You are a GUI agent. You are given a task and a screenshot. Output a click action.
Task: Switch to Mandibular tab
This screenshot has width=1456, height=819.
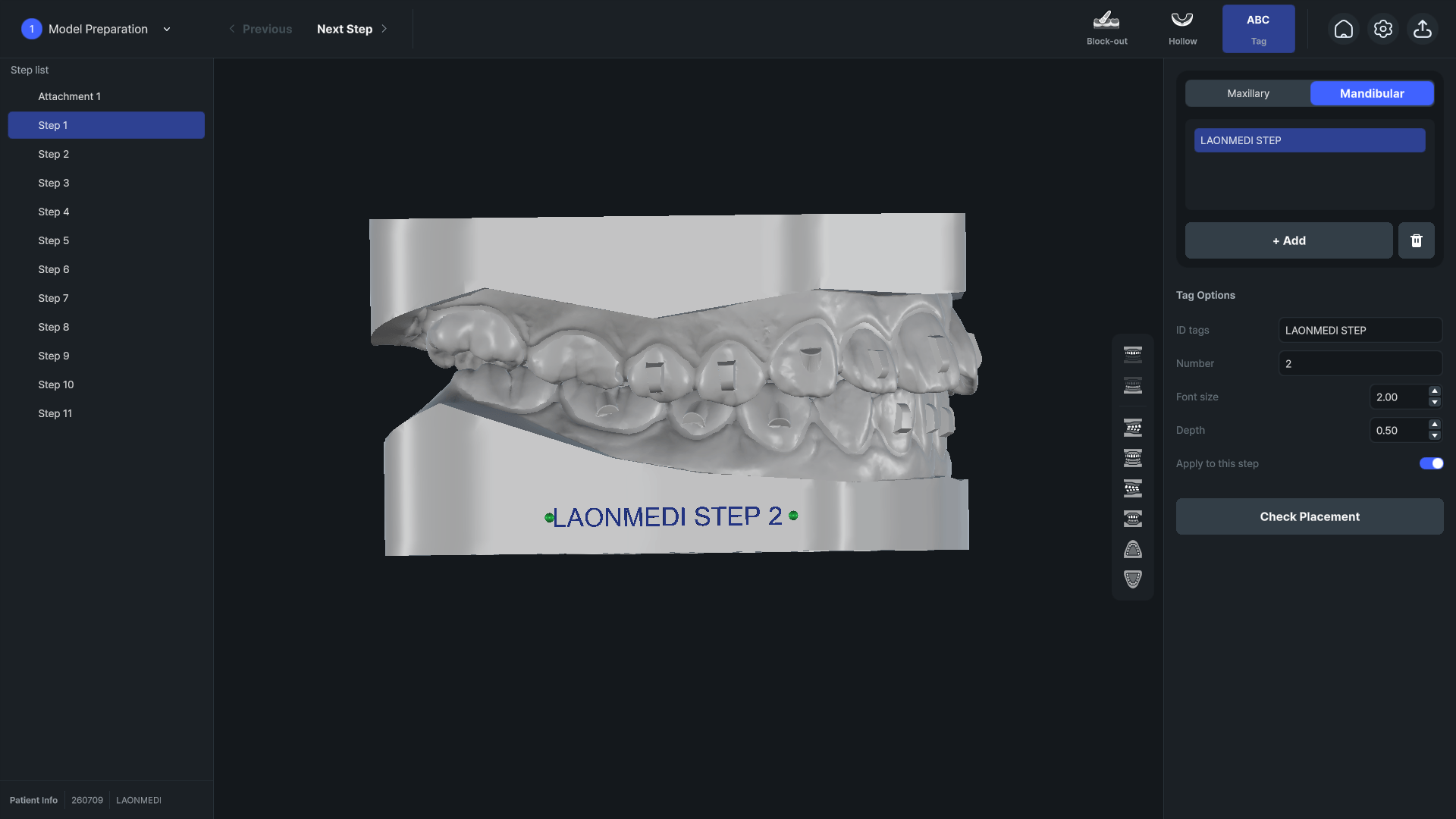coord(1371,93)
